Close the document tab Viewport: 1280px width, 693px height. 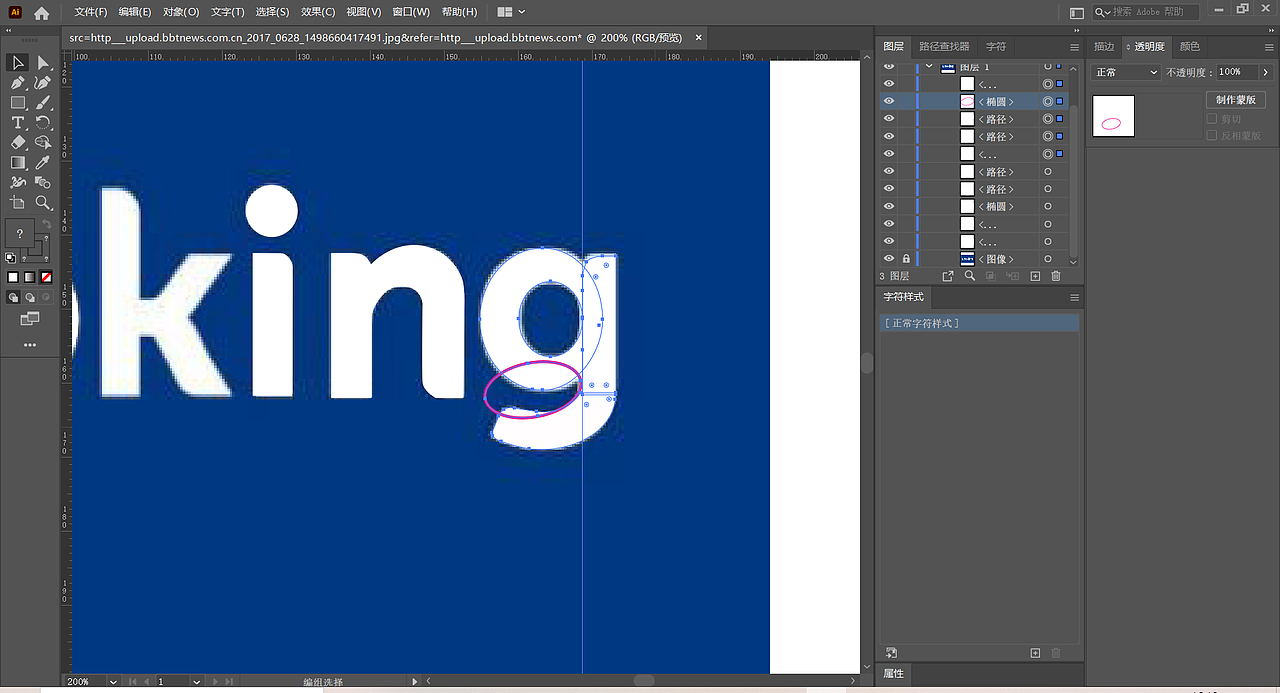pyautogui.click(x=698, y=38)
